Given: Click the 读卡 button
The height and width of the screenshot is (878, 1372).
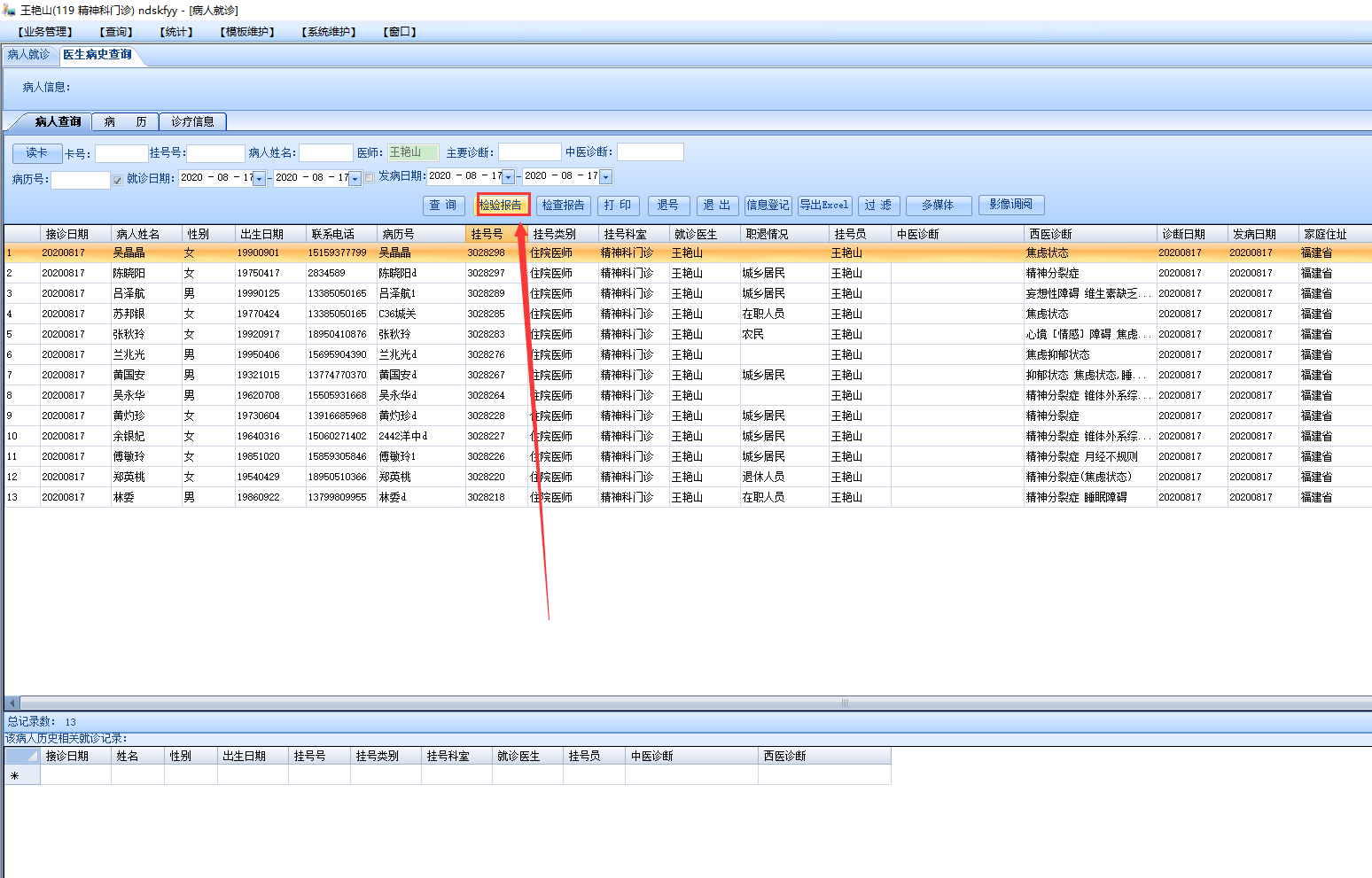Looking at the screenshot, I should 37,153.
